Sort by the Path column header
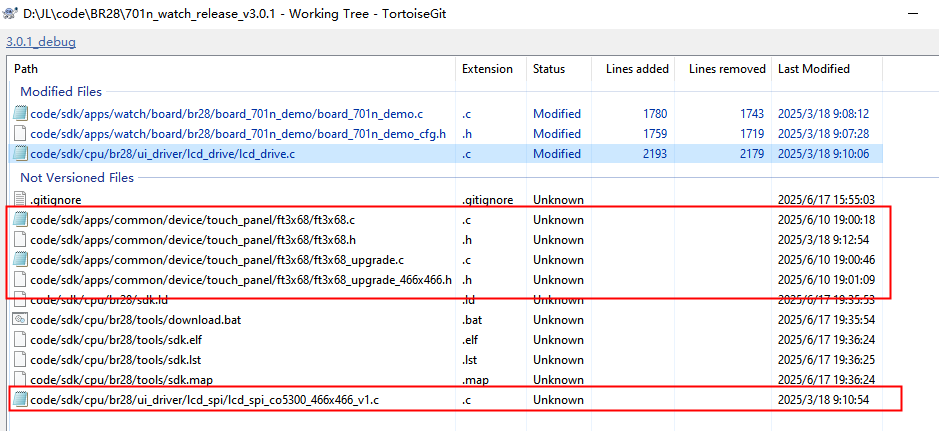 pos(26,69)
